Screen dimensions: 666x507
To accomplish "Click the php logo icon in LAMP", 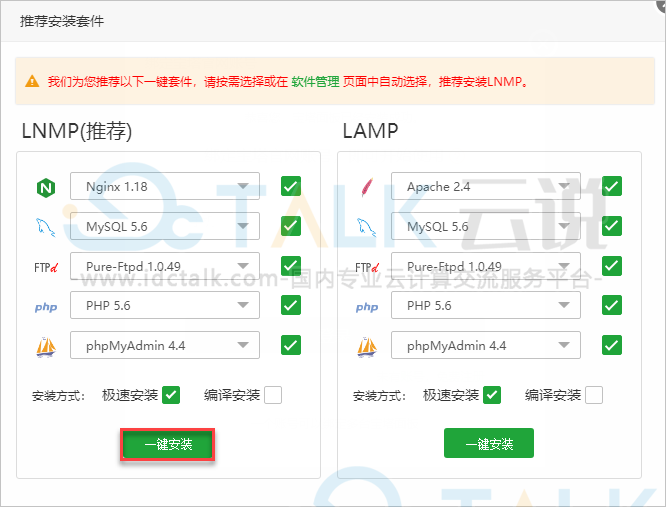I will pos(367,307).
